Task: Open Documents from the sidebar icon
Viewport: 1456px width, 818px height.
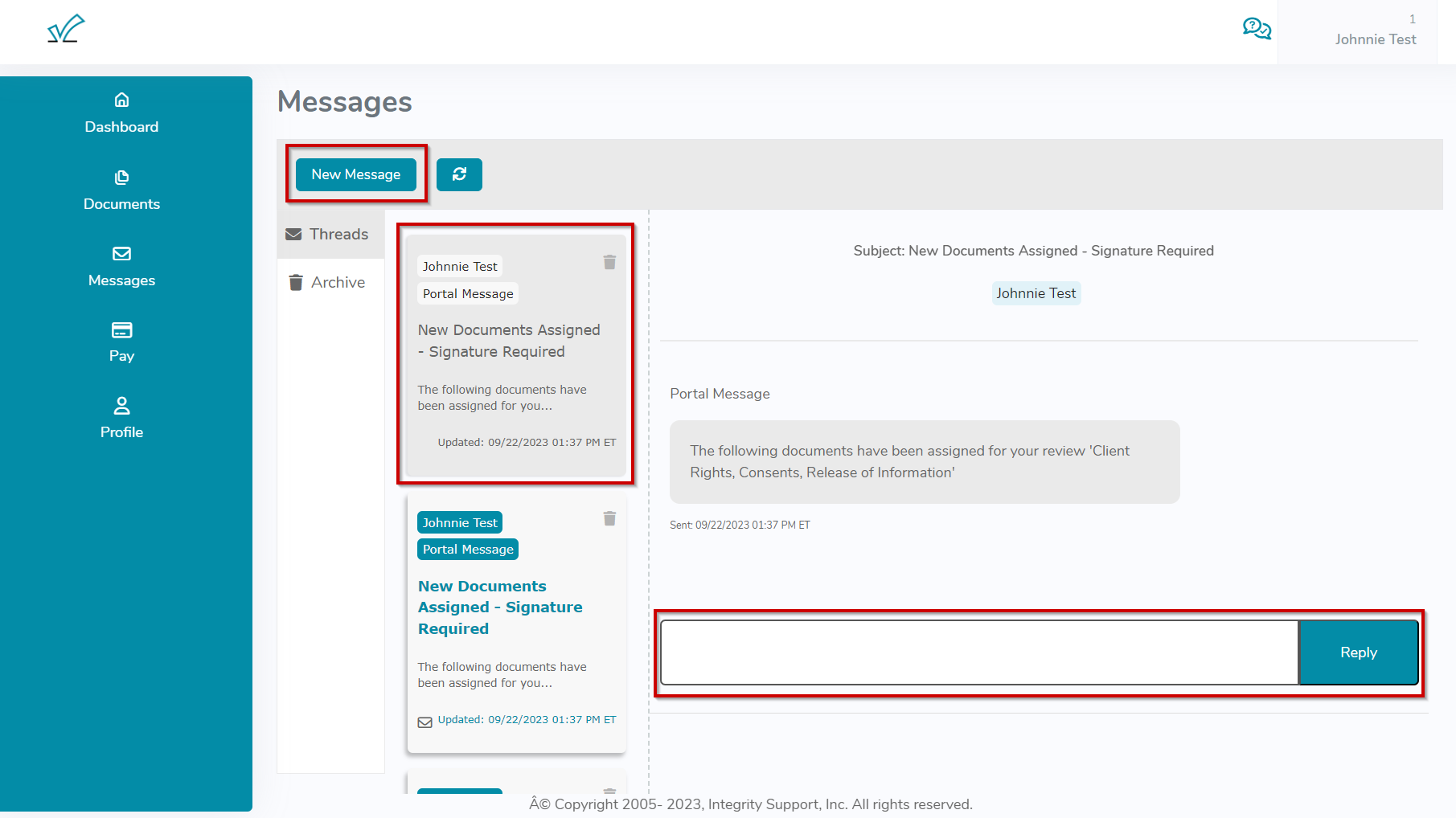Action: [121, 178]
